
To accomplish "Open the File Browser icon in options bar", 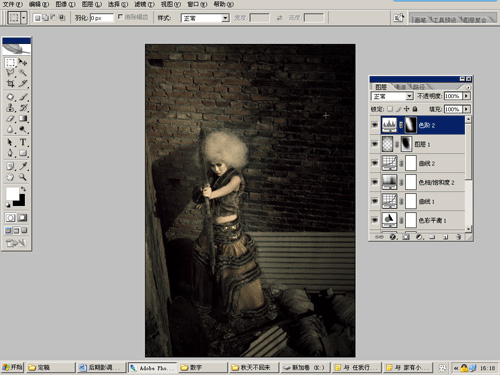I will [x=399, y=18].
